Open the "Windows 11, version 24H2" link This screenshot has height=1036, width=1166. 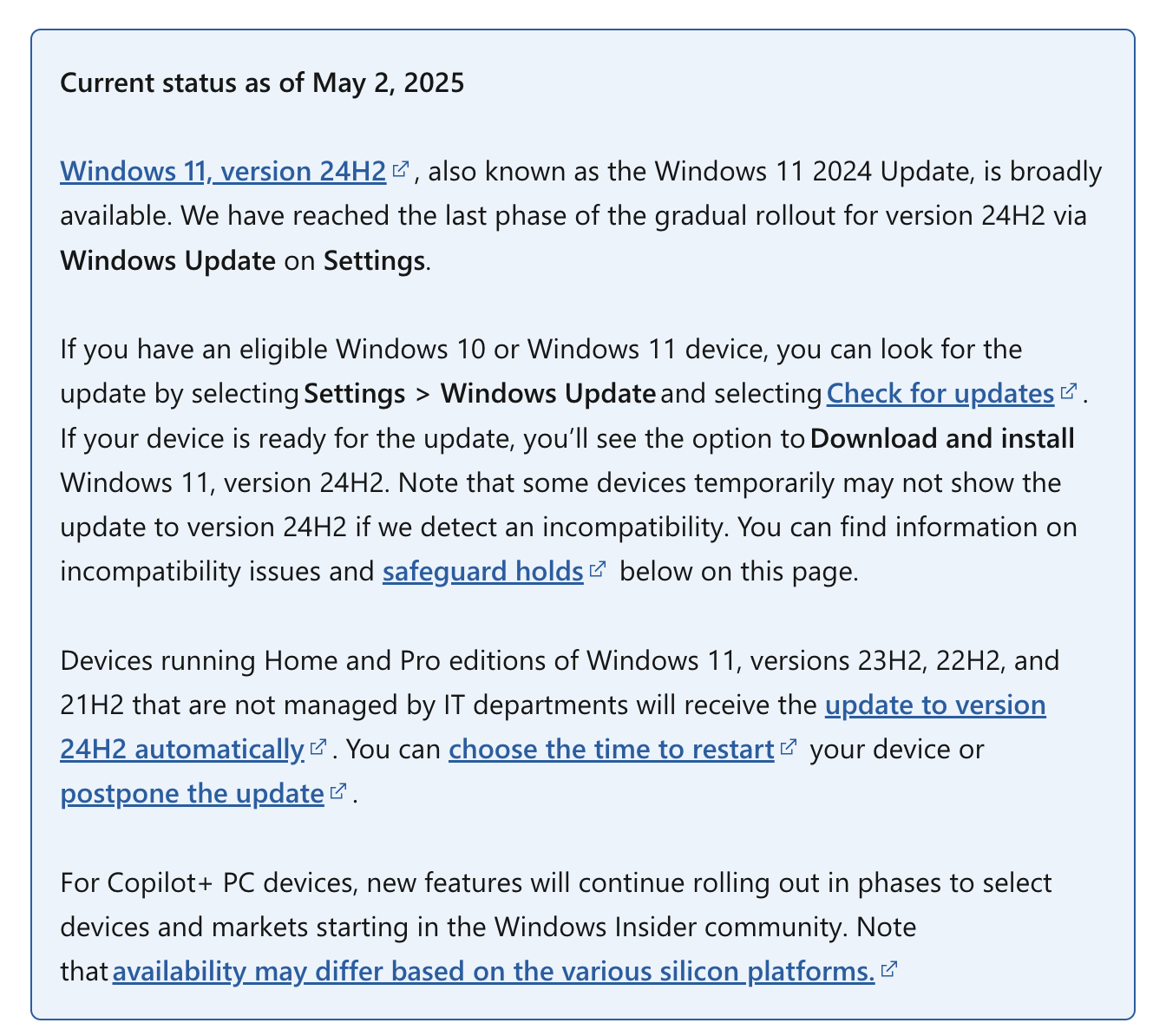(223, 172)
